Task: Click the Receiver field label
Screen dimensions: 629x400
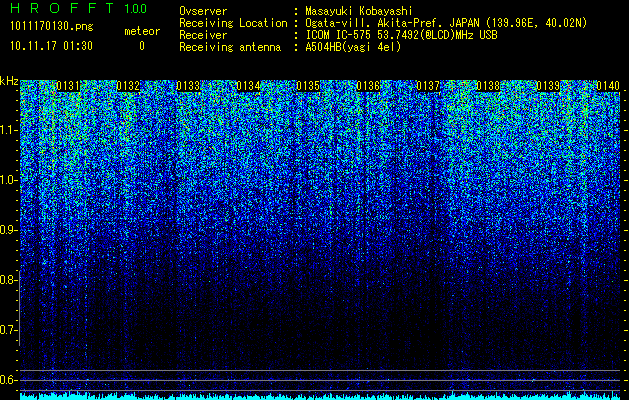Action: coord(203,35)
